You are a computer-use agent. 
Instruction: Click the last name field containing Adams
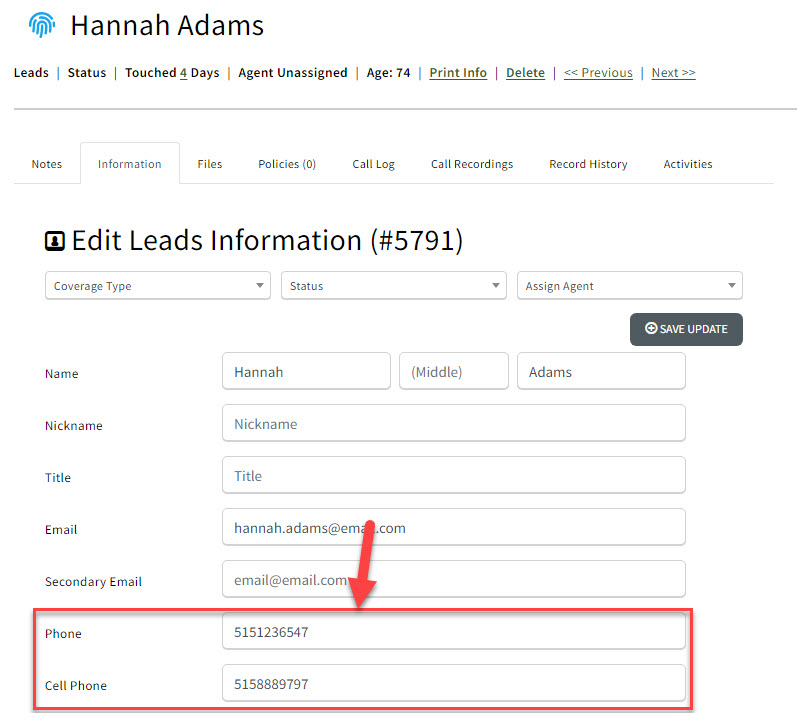(601, 371)
